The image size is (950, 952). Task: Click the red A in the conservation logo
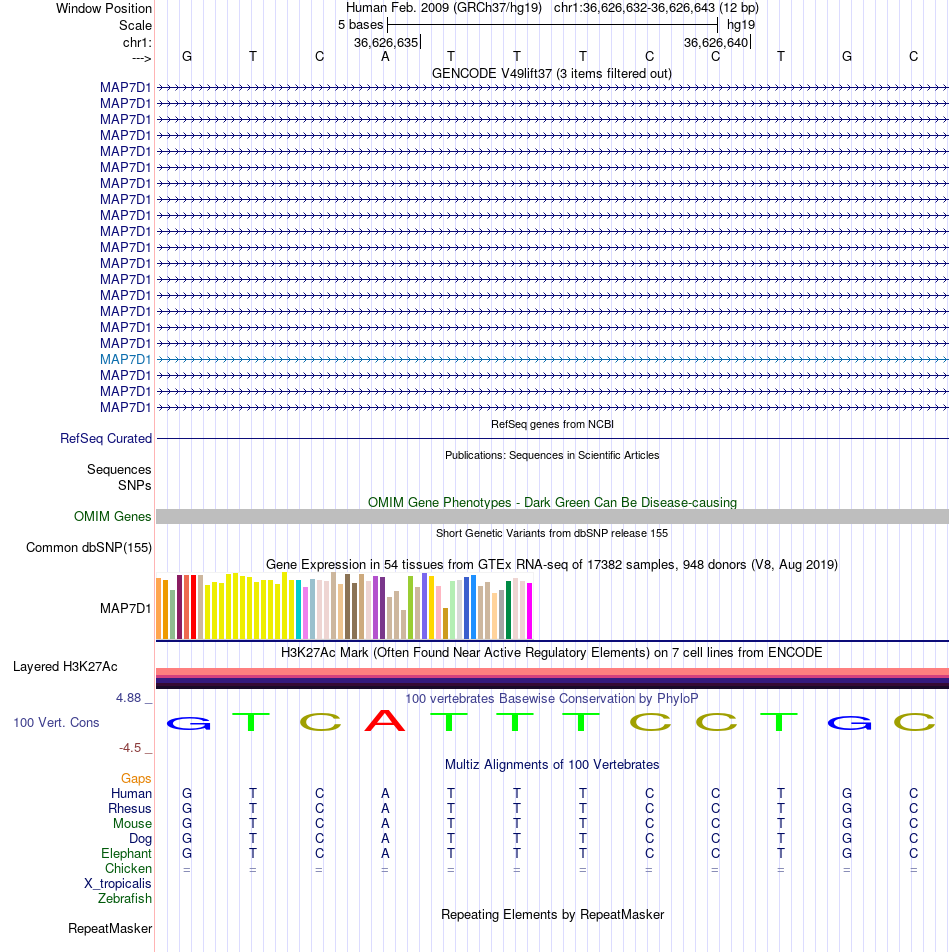385,721
